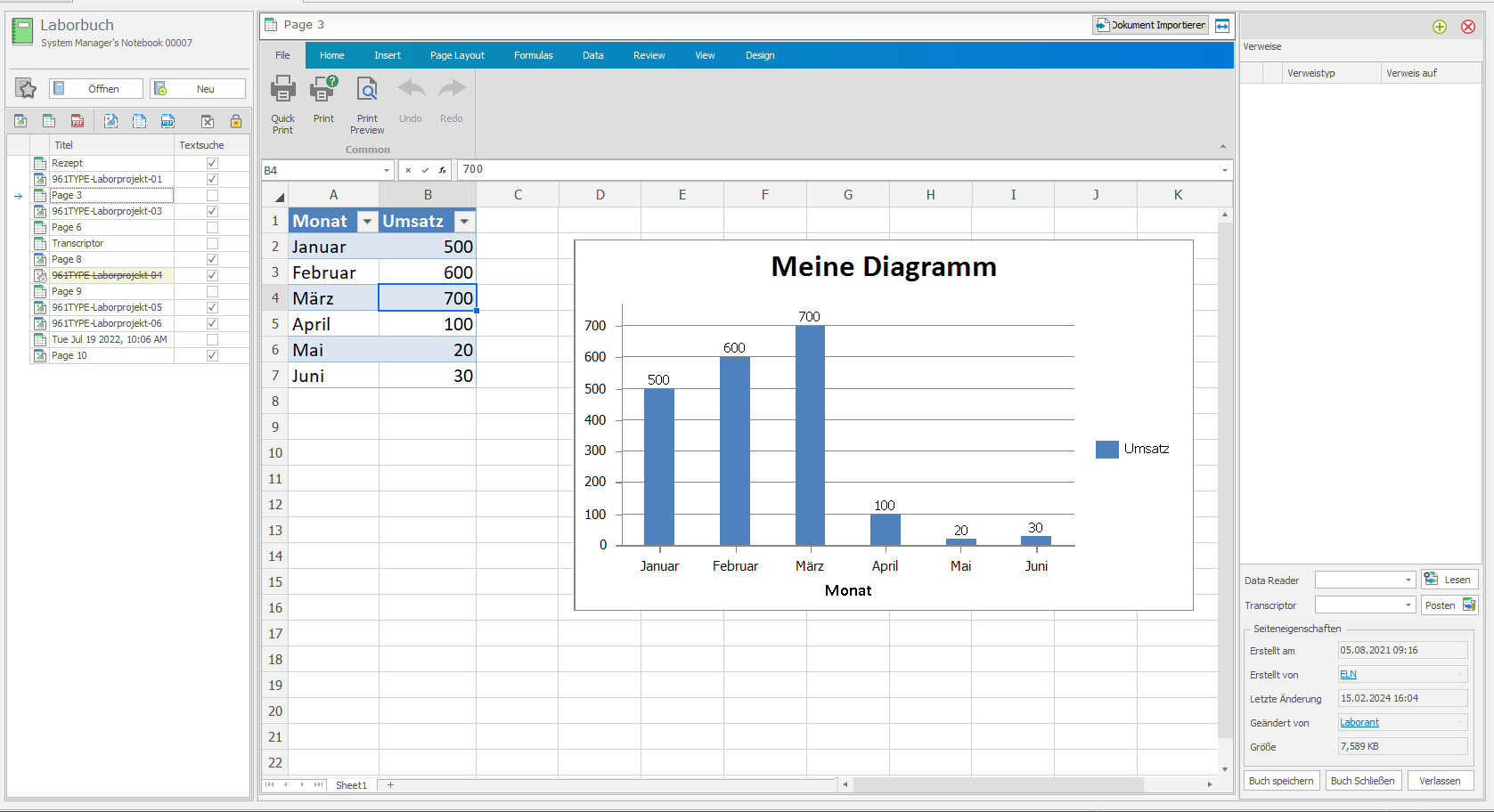Click the favorites star notebook icon
Screen dimensions: 1494x812
[26, 88]
